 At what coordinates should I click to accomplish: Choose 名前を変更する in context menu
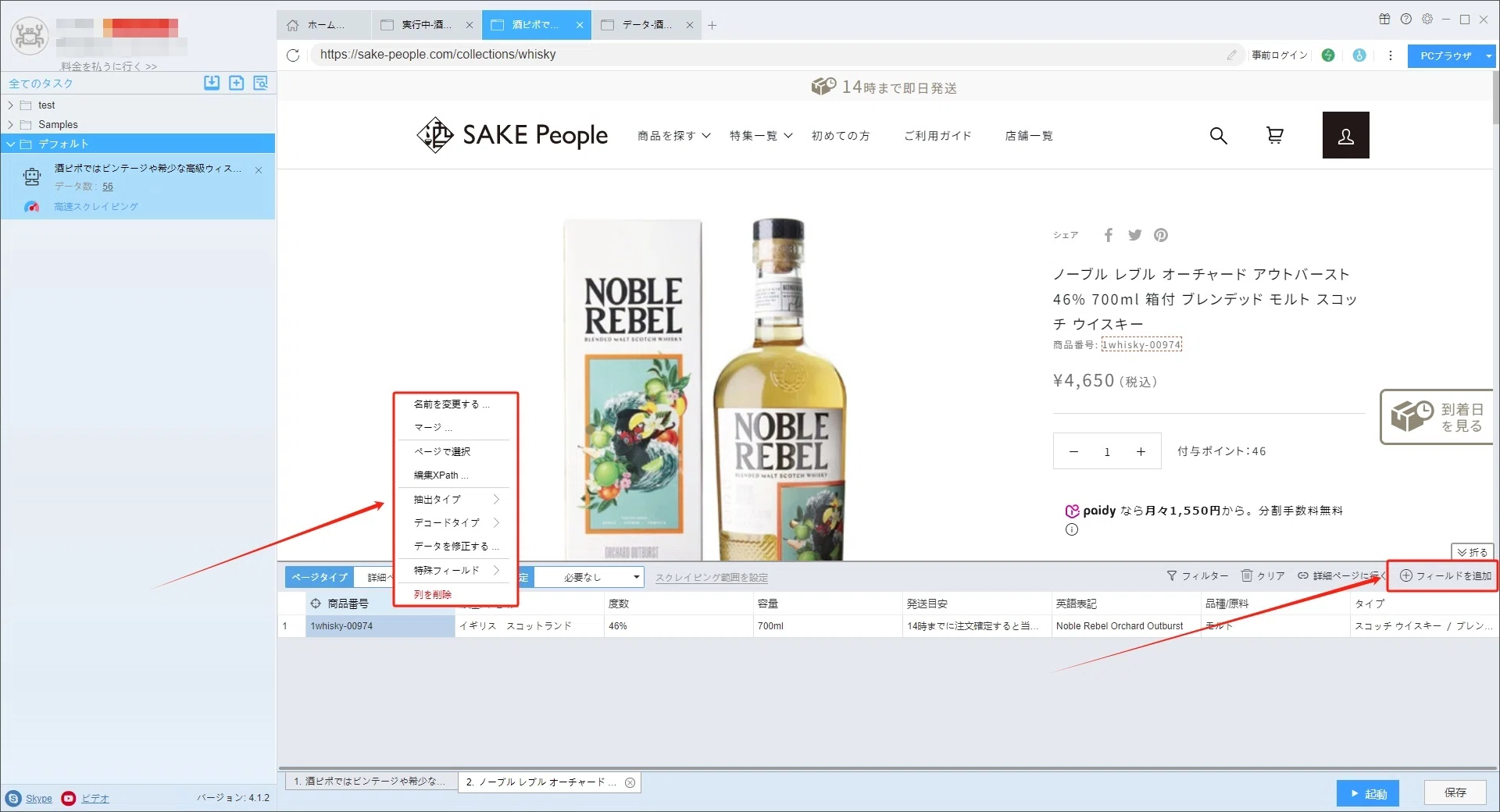[x=452, y=404]
